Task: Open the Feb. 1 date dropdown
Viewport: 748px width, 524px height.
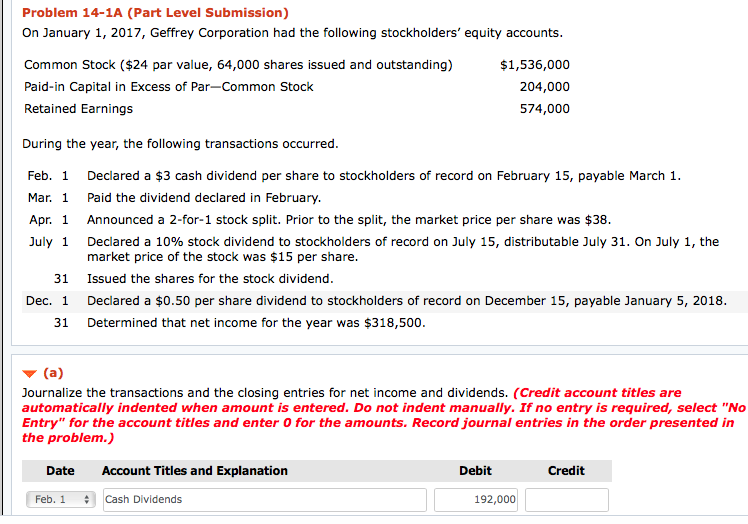Action: point(60,499)
